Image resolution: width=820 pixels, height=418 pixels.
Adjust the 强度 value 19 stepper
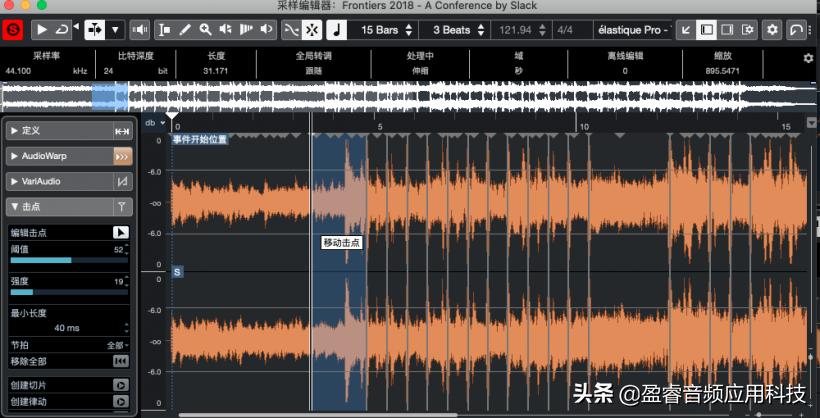coord(126,282)
